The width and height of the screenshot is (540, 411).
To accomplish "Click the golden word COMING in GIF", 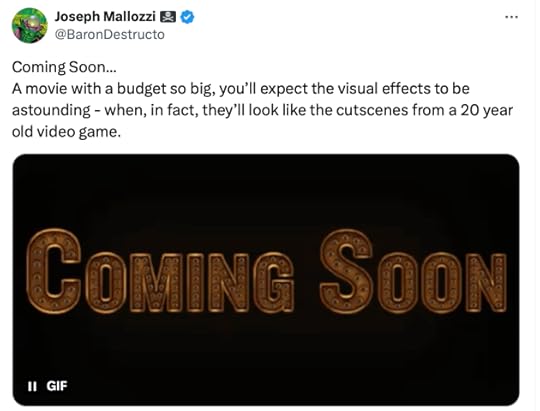I will pos(160,271).
